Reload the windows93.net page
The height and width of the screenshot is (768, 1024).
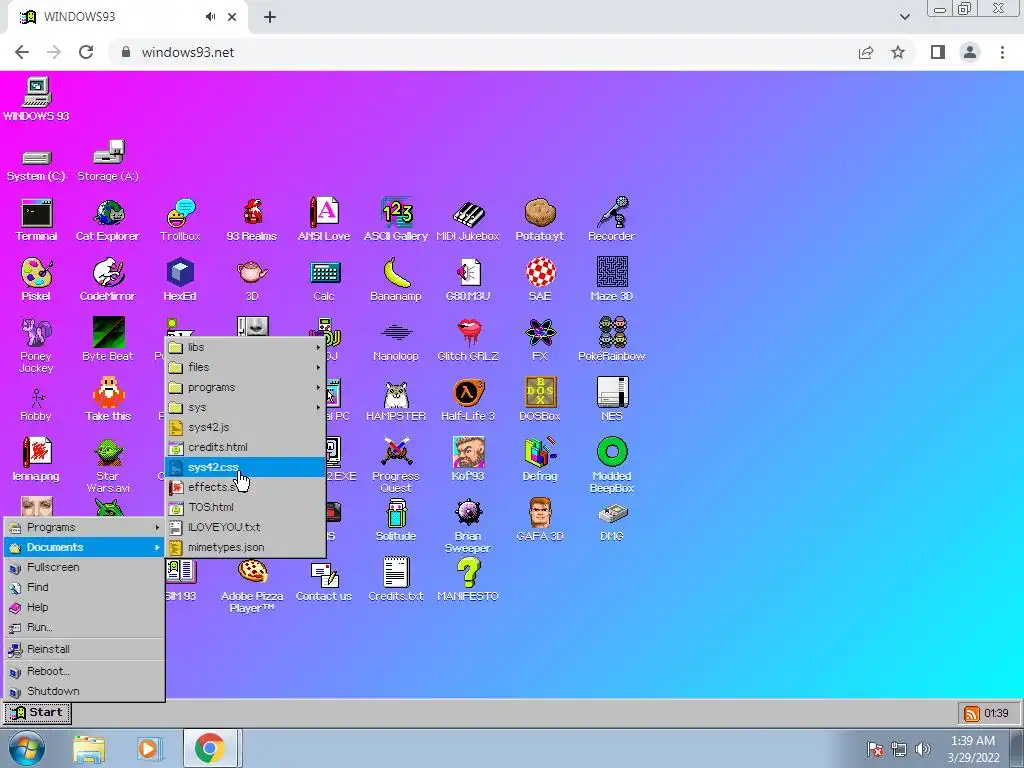pyautogui.click(x=86, y=52)
